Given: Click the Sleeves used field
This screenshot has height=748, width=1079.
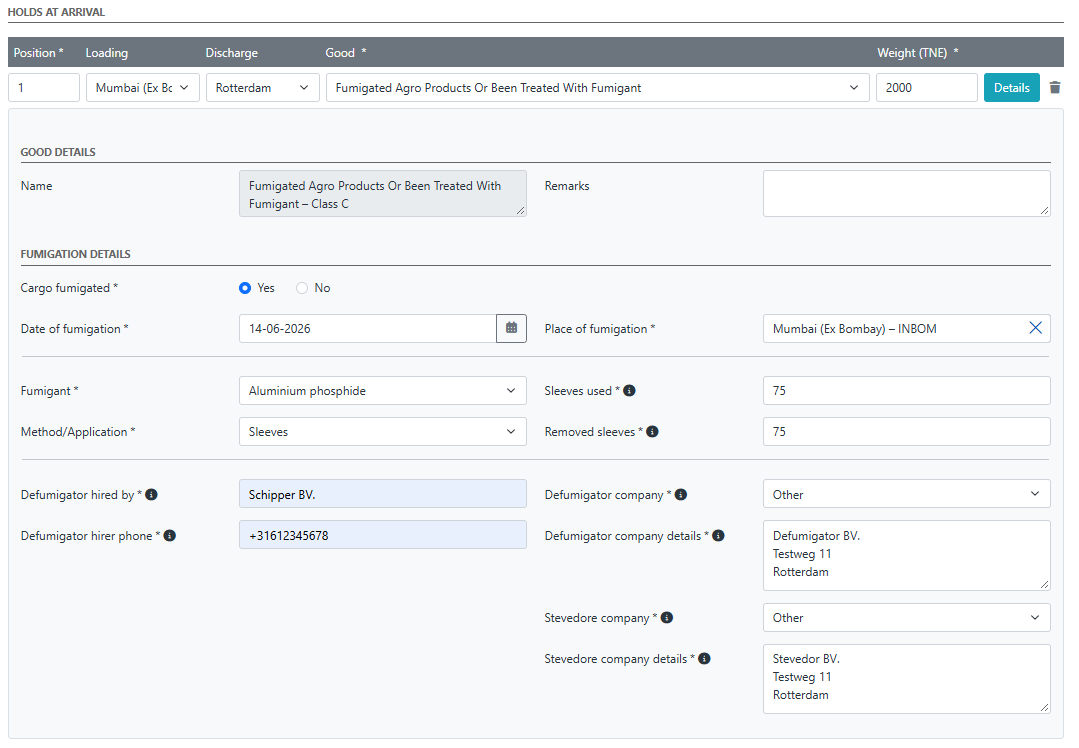Looking at the screenshot, I should pos(906,390).
